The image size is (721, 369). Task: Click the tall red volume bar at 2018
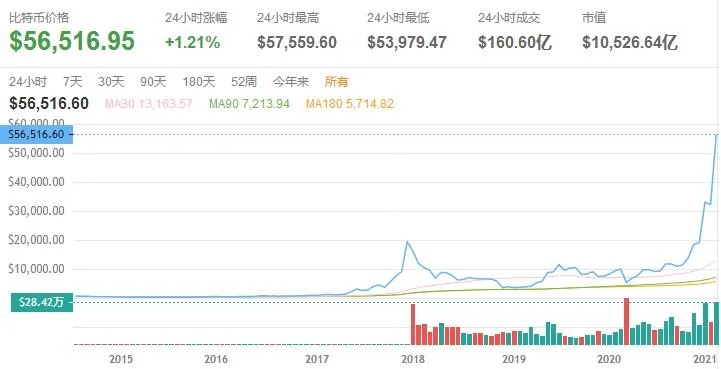pyautogui.click(x=412, y=324)
